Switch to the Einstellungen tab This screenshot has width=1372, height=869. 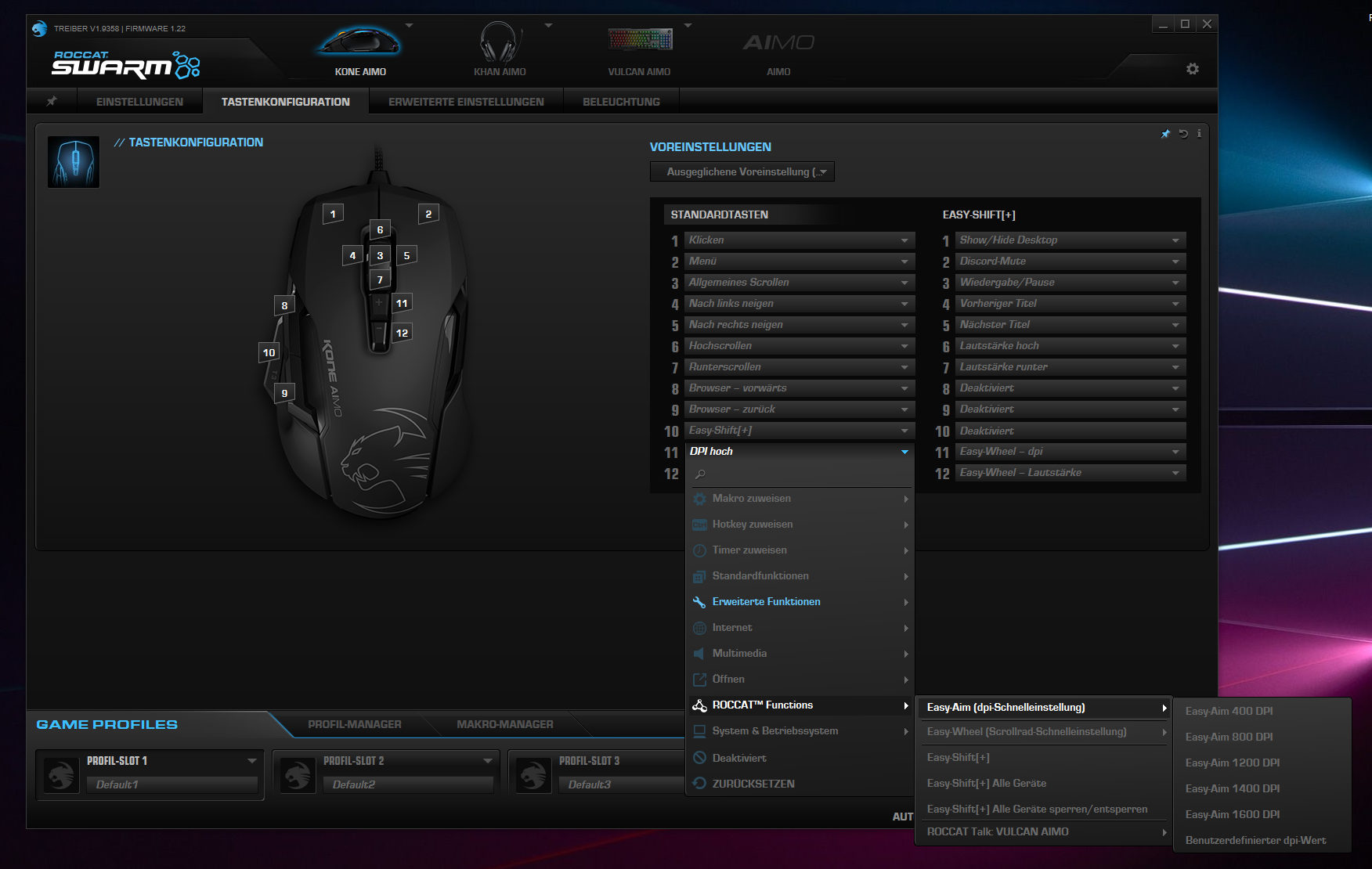[139, 102]
